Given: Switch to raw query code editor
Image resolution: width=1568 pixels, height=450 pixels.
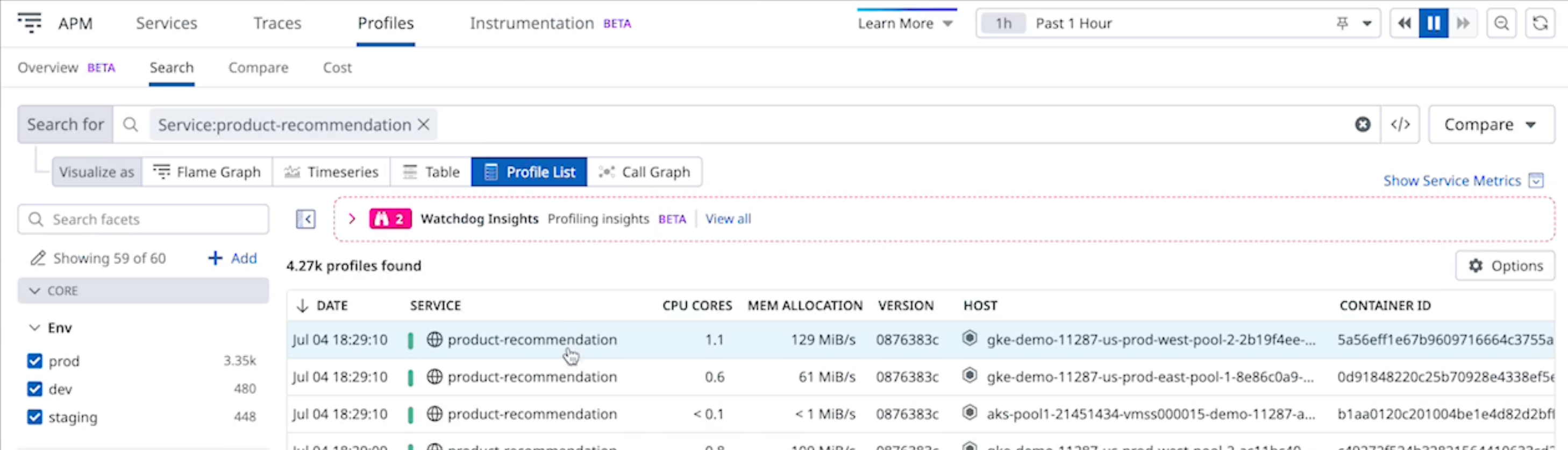Looking at the screenshot, I should [1400, 124].
